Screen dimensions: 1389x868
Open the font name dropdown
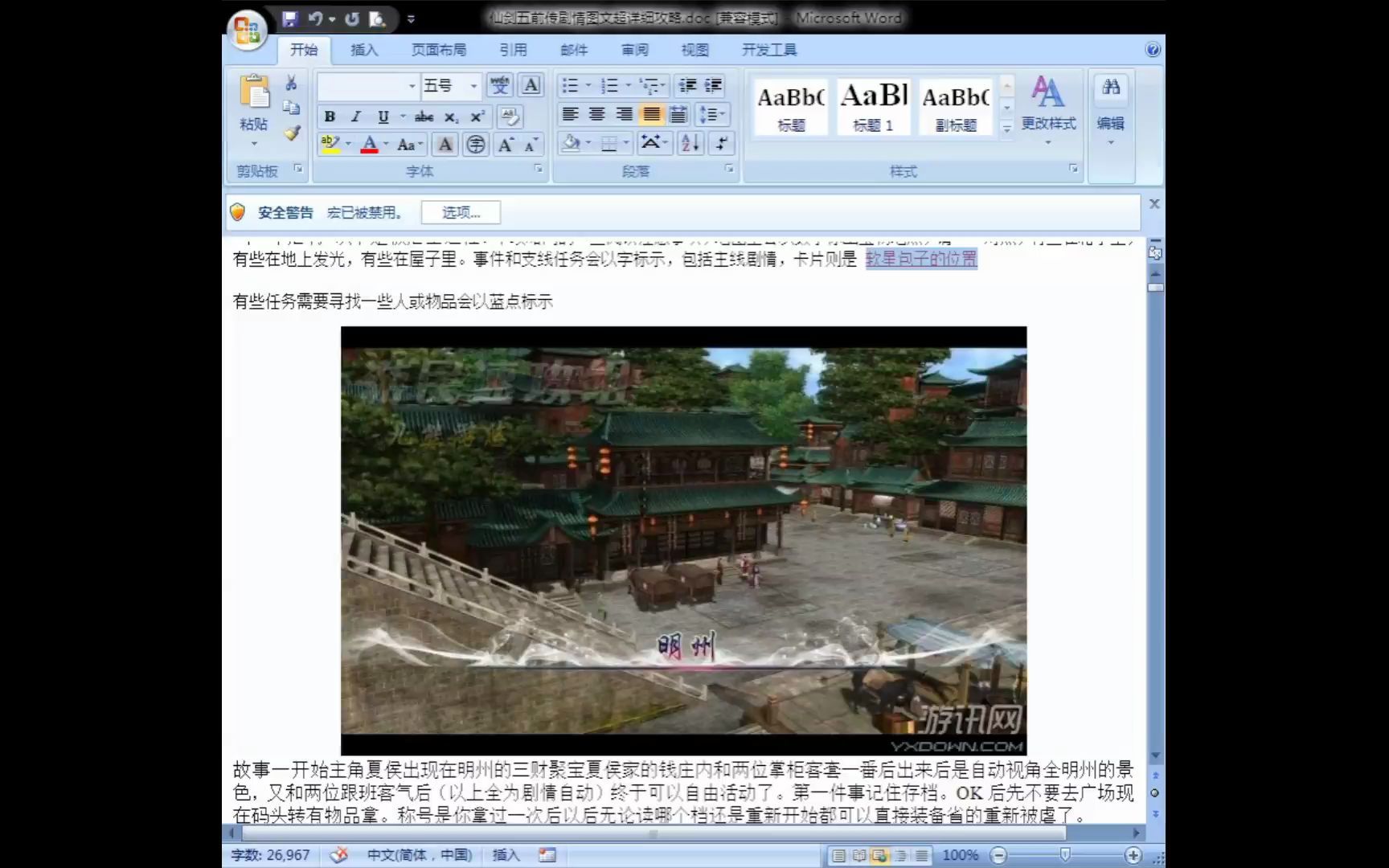tap(412, 85)
